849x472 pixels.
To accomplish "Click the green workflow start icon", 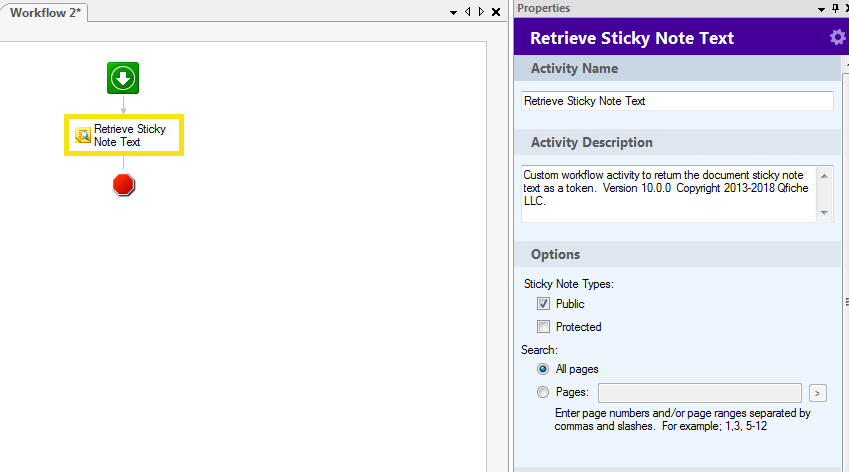I will pos(123,78).
